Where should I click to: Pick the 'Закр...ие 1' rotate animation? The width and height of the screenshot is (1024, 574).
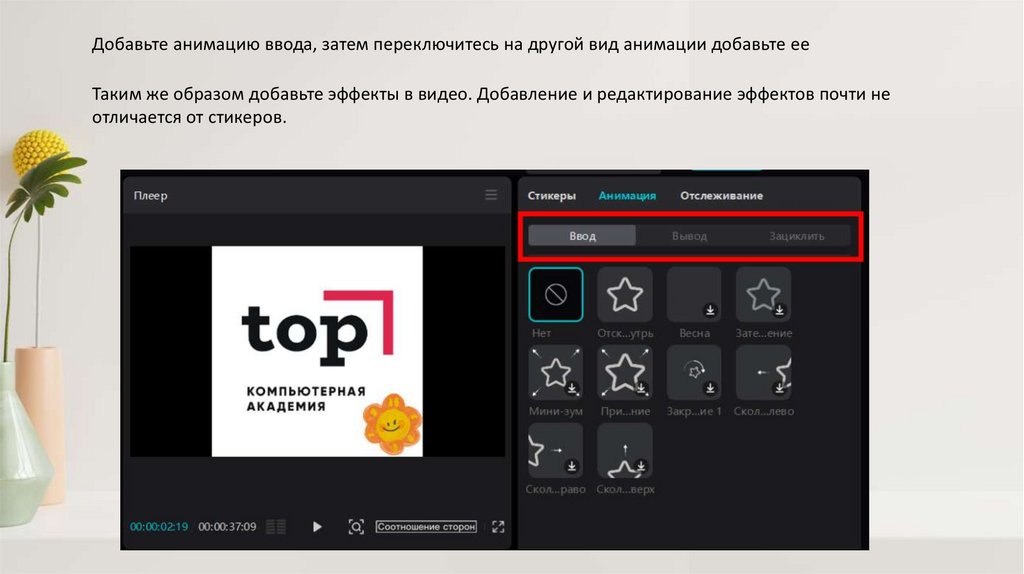point(694,372)
